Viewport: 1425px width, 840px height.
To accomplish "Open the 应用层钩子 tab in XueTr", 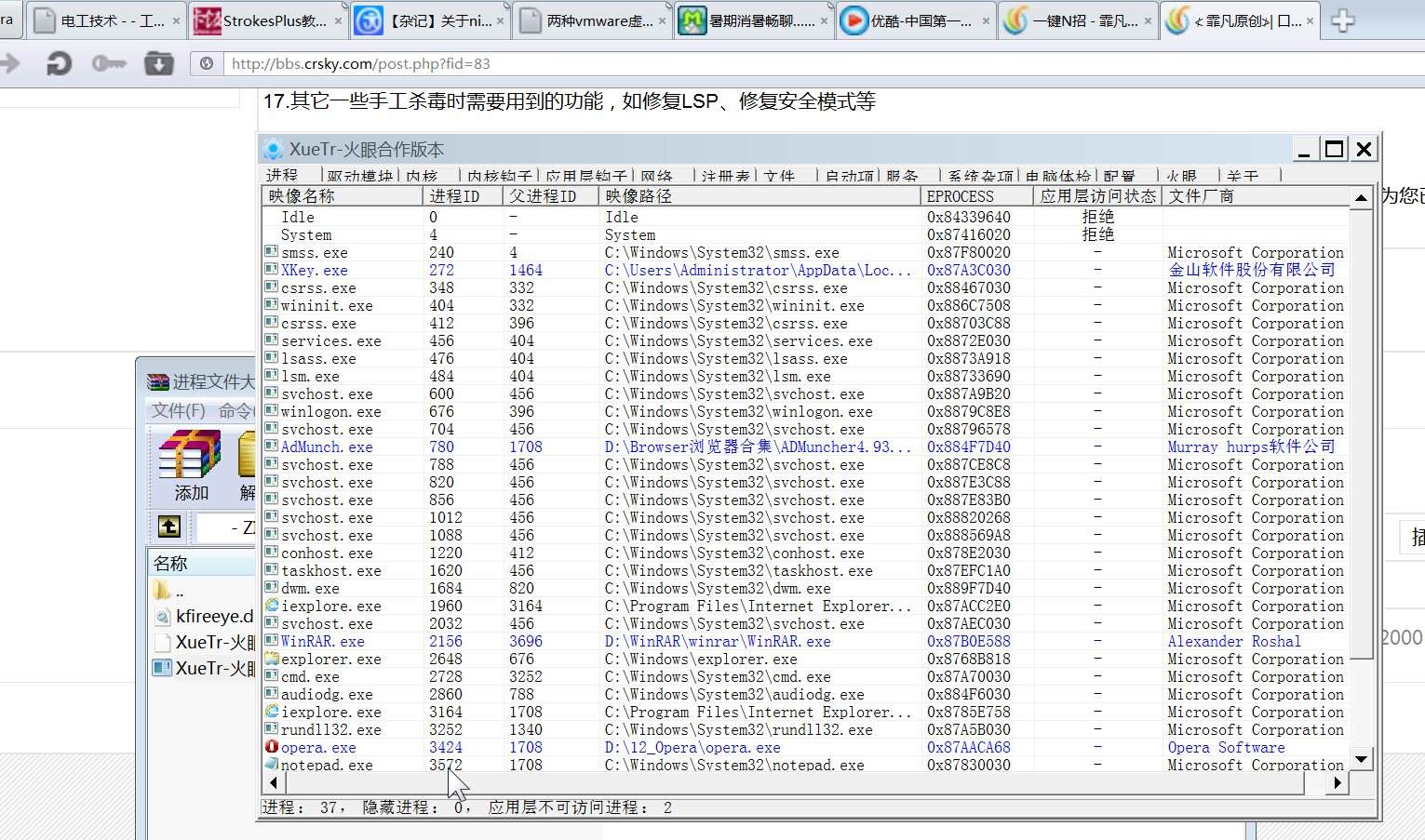I will point(585,176).
